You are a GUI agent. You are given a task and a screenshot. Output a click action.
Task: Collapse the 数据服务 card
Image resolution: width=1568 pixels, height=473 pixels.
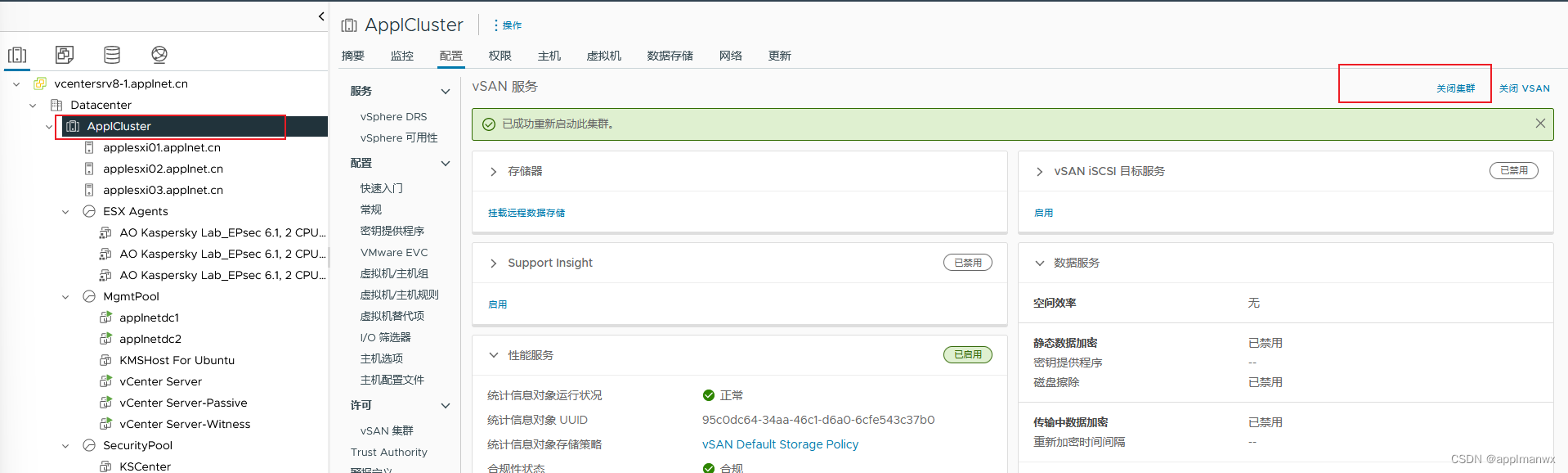(1040, 264)
